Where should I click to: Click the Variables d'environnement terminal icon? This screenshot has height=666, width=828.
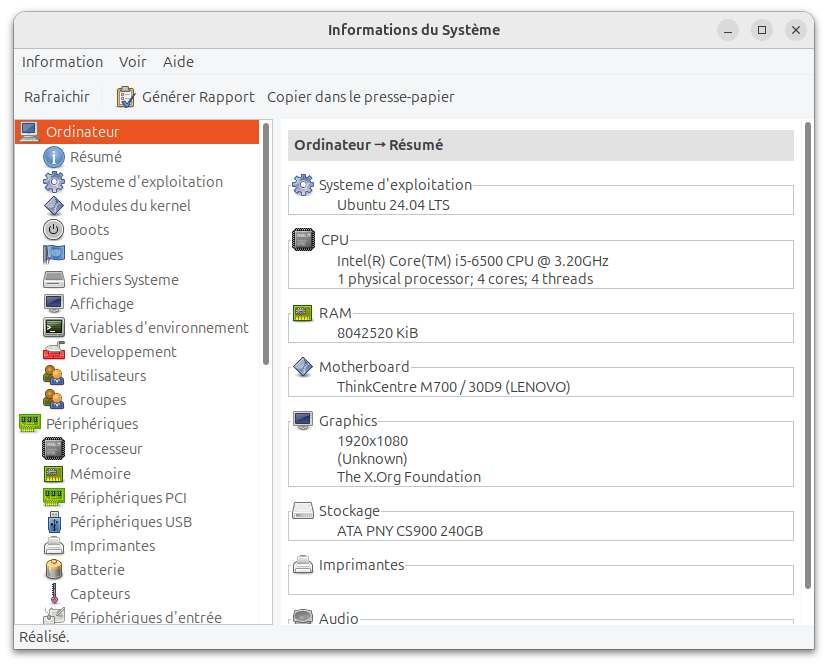(53, 327)
